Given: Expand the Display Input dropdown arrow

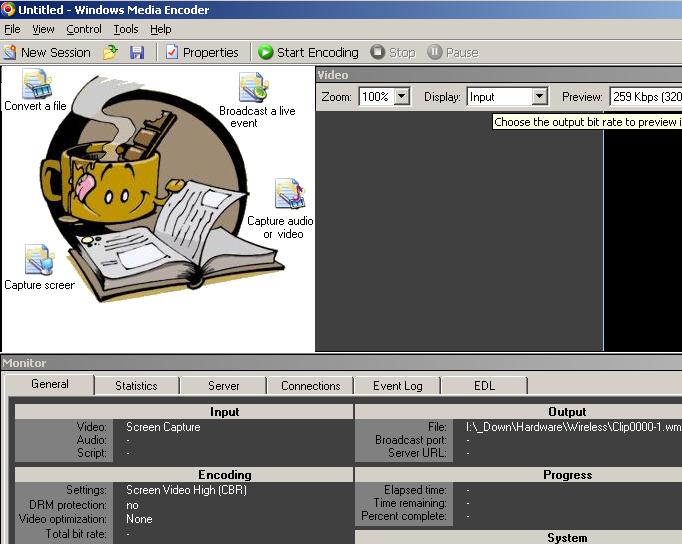Looking at the screenshot, I should click(539, 96).
